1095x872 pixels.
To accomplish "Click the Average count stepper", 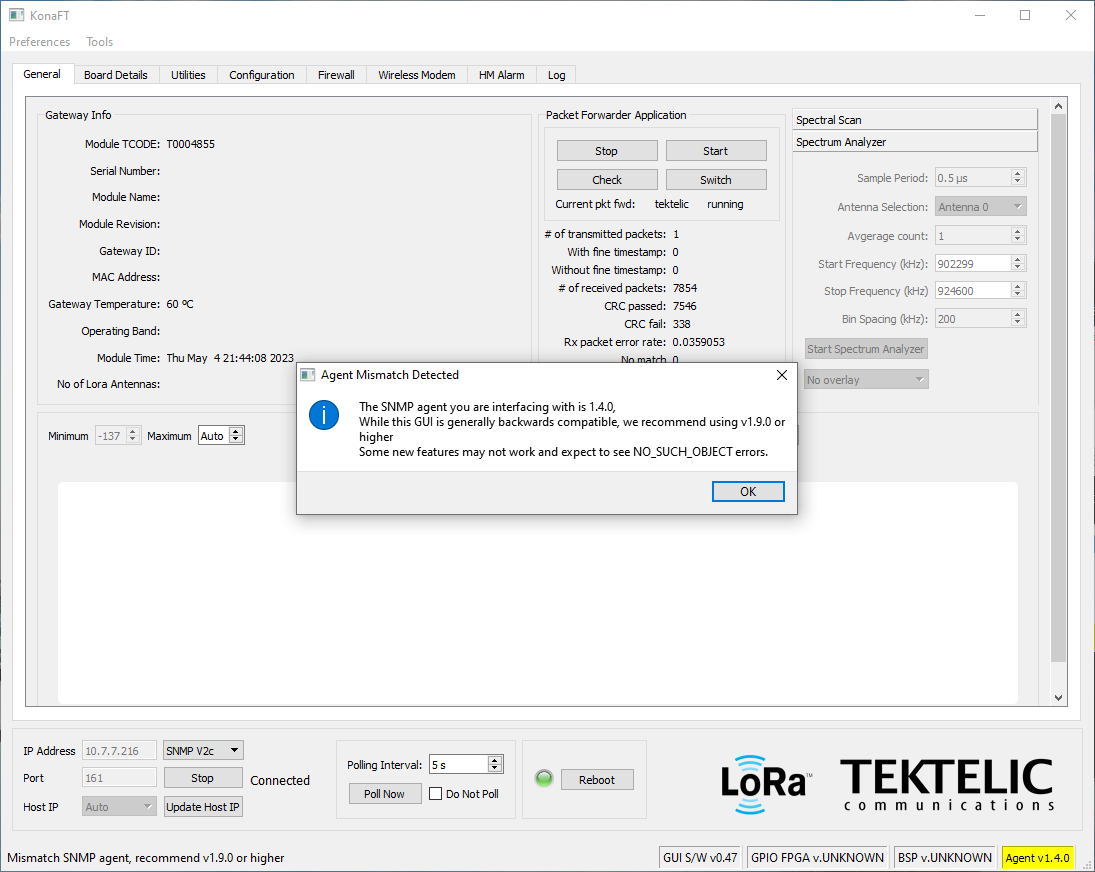I will (x=1017, y=236).
